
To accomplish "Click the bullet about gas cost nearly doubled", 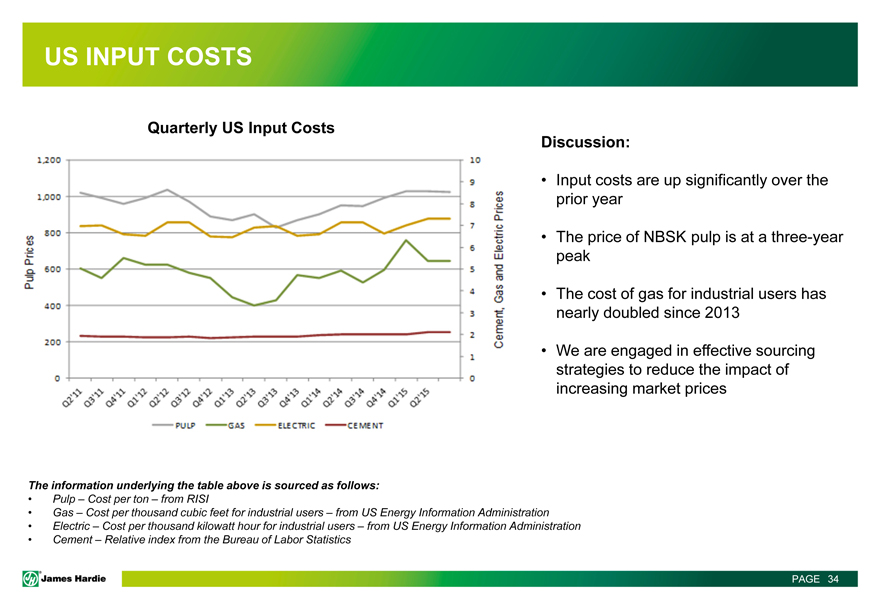I will 690,303.
